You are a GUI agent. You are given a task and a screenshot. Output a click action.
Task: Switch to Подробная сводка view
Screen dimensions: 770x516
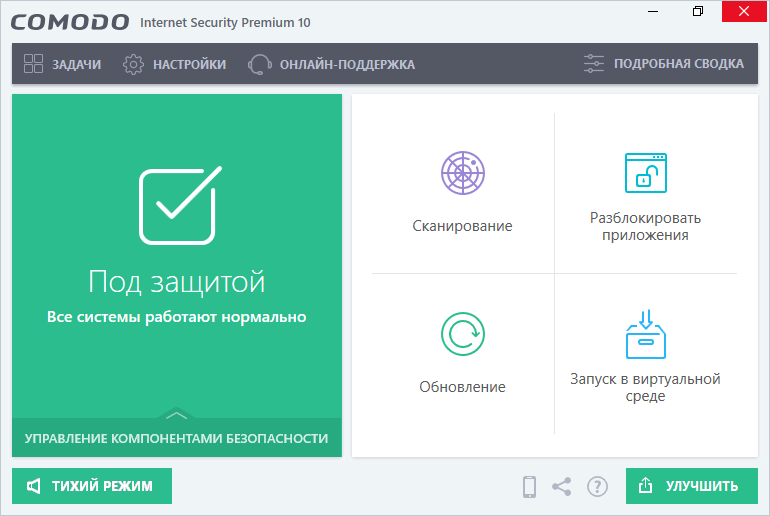click(679, 64)
